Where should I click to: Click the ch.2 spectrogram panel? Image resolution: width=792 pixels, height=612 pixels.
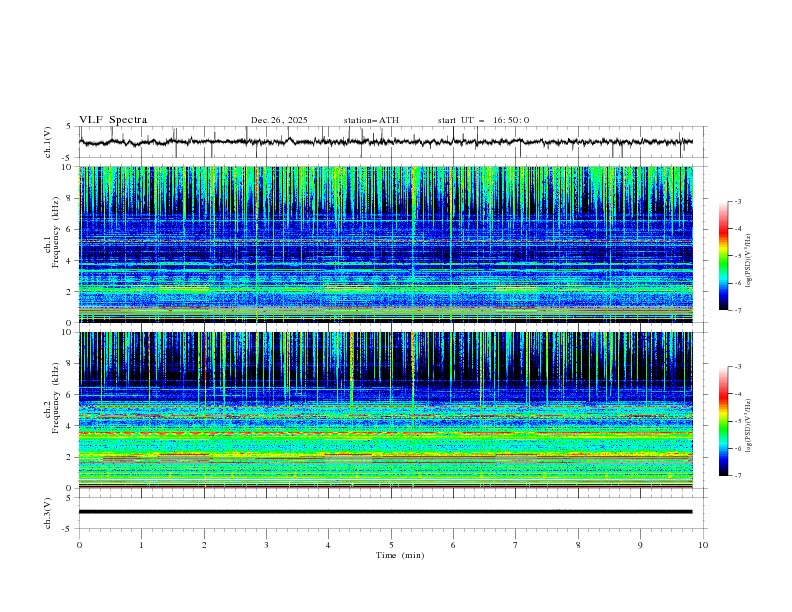[386, 410]
